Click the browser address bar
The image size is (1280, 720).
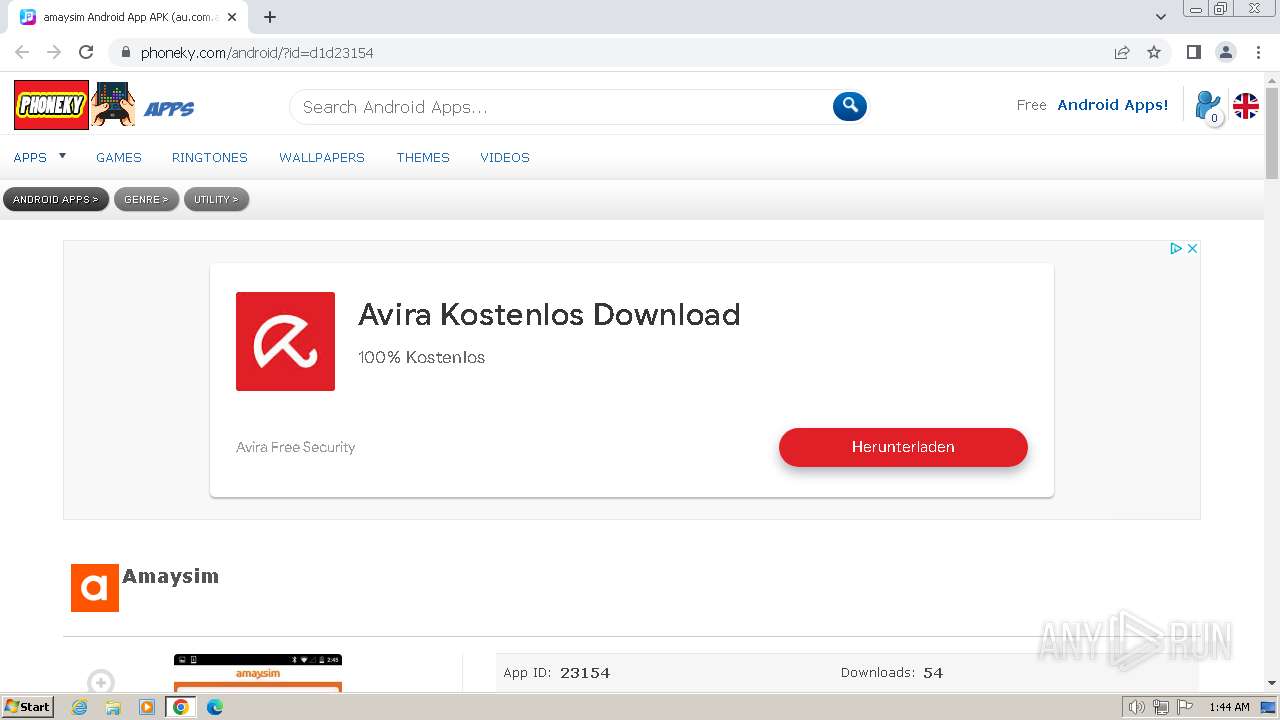(610, 53)
